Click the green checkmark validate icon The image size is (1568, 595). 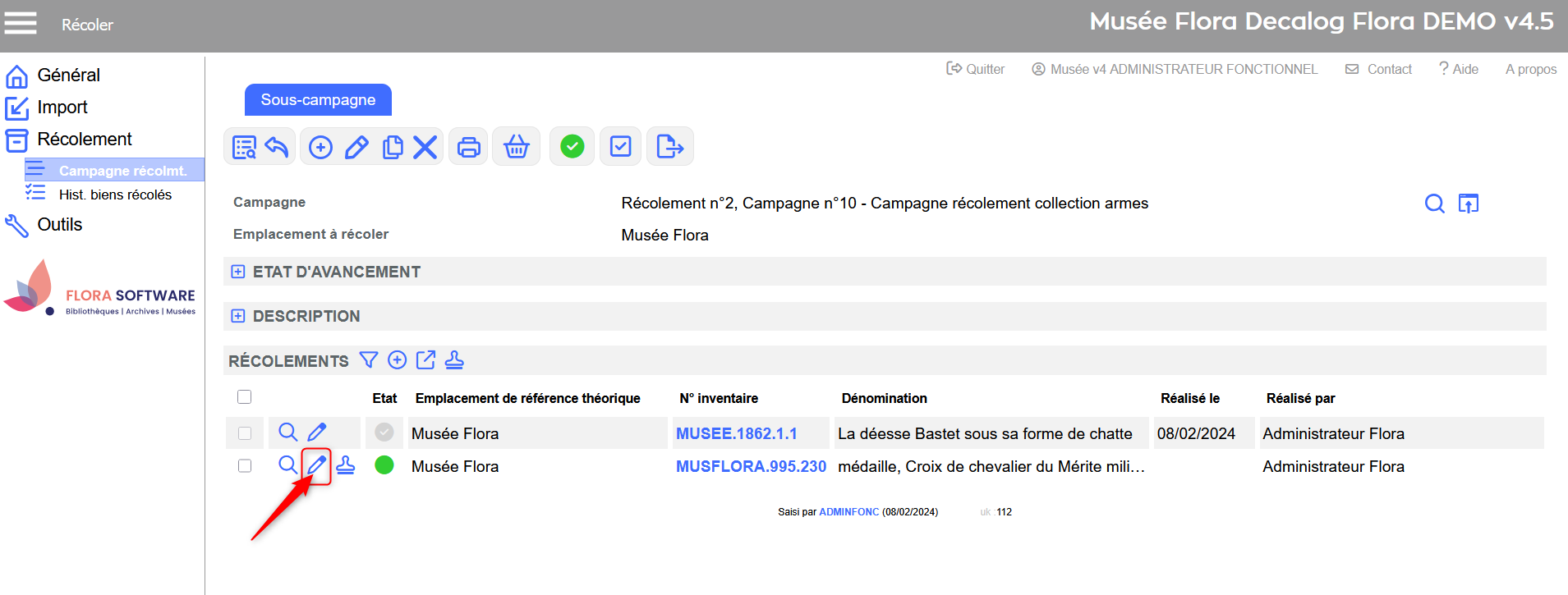tap(572, 147)
